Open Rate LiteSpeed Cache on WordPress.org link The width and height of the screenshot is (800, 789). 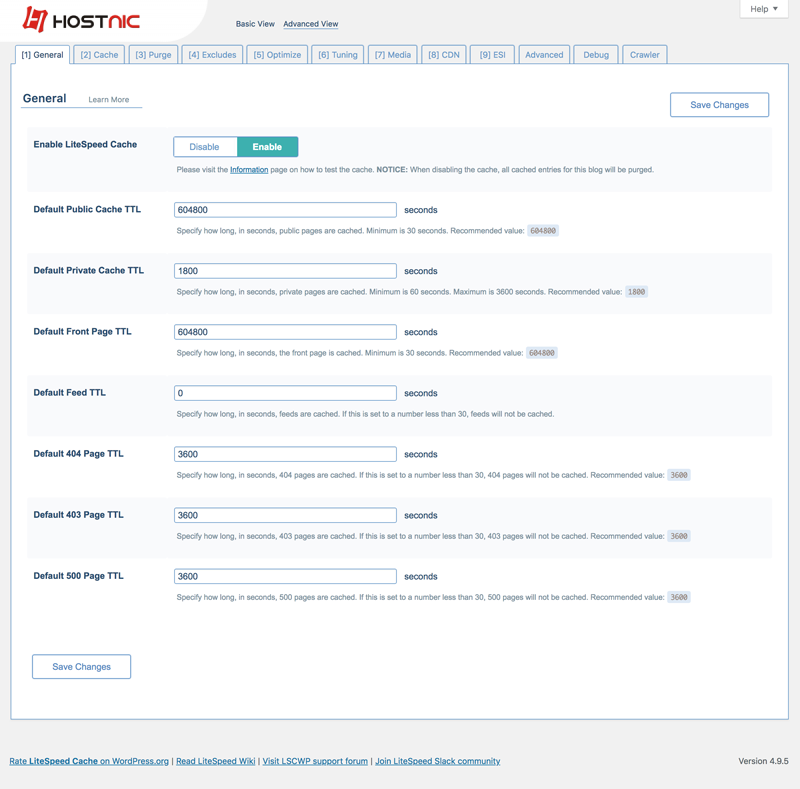(x=89, y=761)
